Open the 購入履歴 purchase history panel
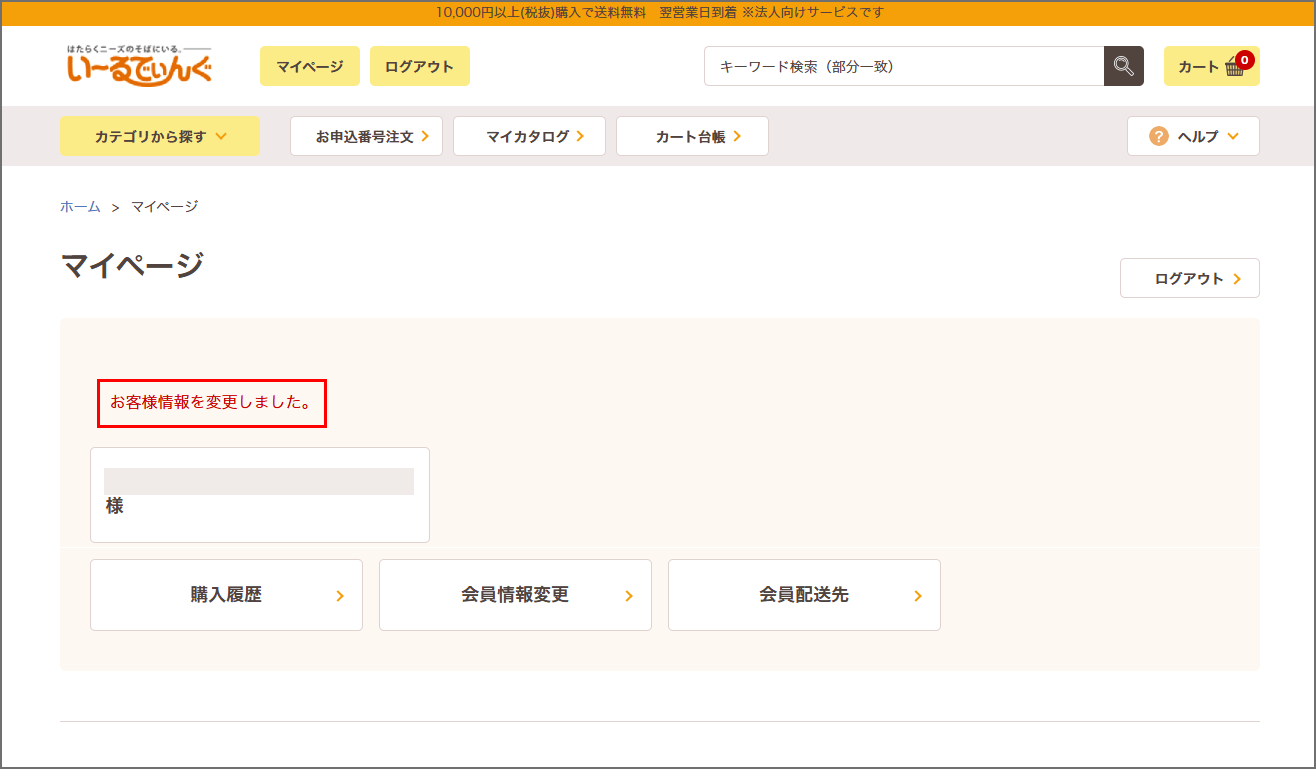The height and width of the screenshot is (769, 1316). (x=226, y=595)
